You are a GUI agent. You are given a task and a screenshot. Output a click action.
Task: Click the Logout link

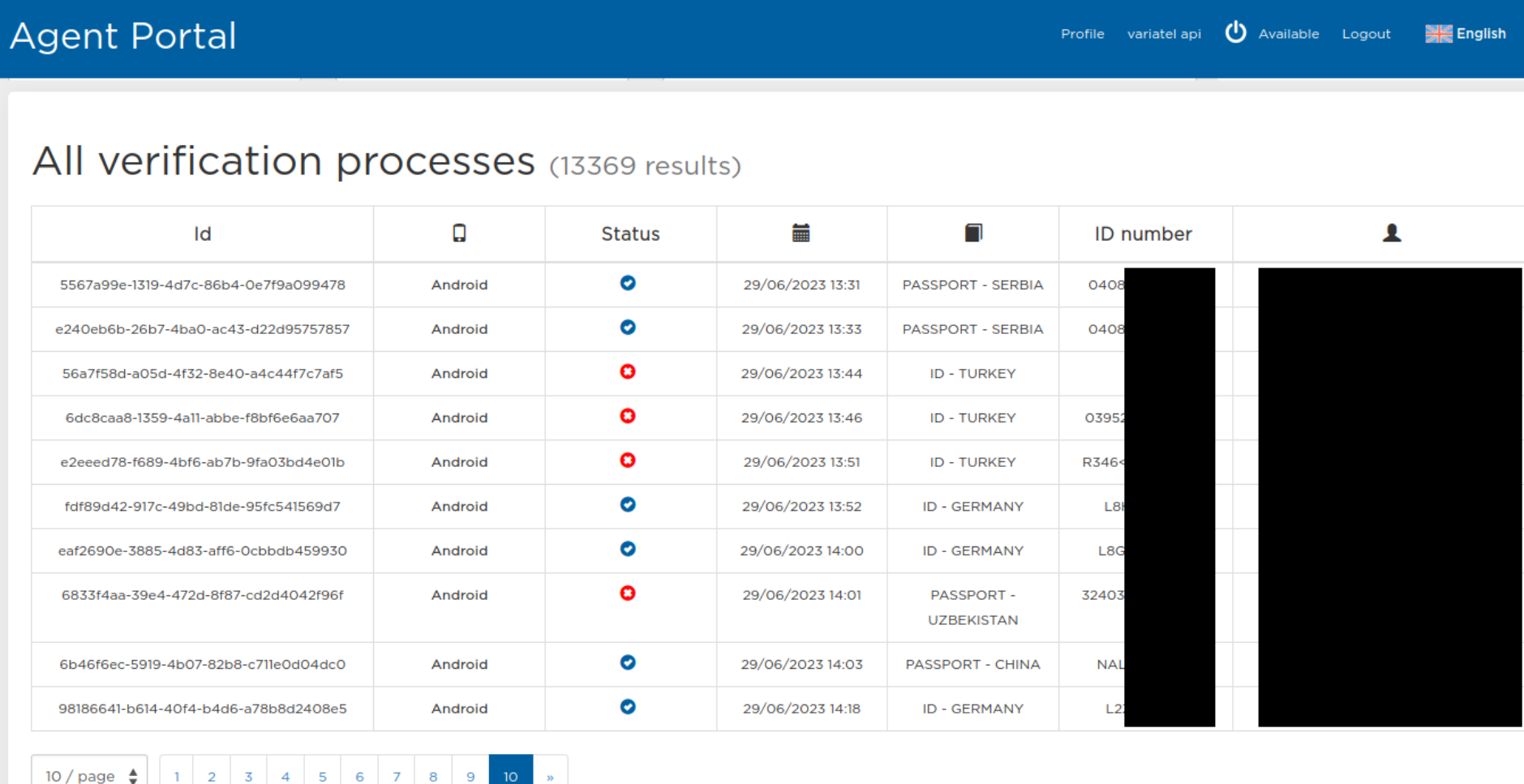coord(1366,34)
